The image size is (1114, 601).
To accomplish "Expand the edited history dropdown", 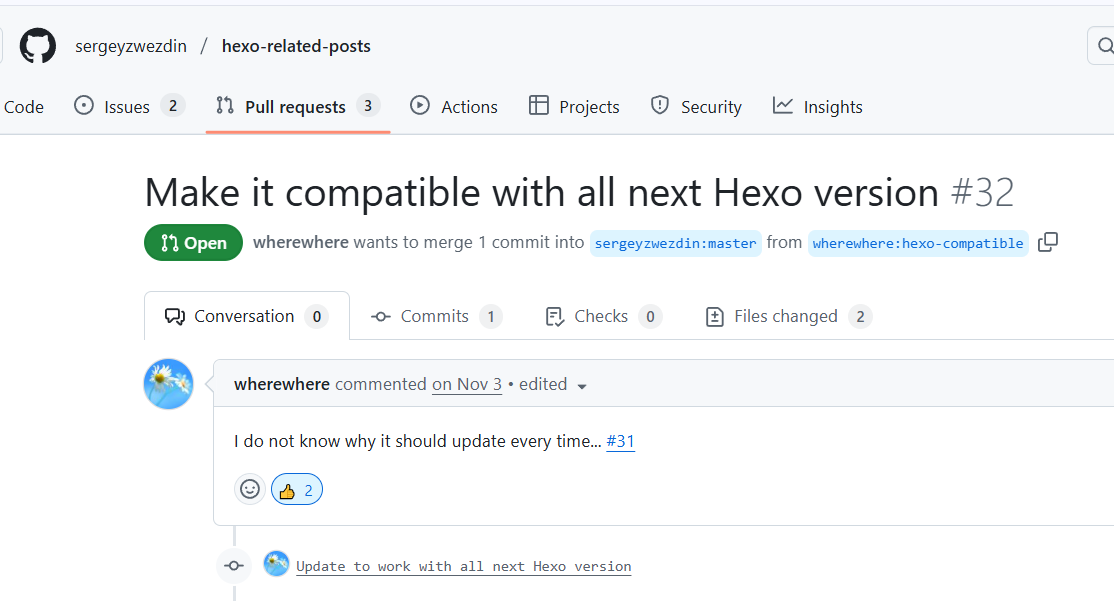I will [582, 386].
